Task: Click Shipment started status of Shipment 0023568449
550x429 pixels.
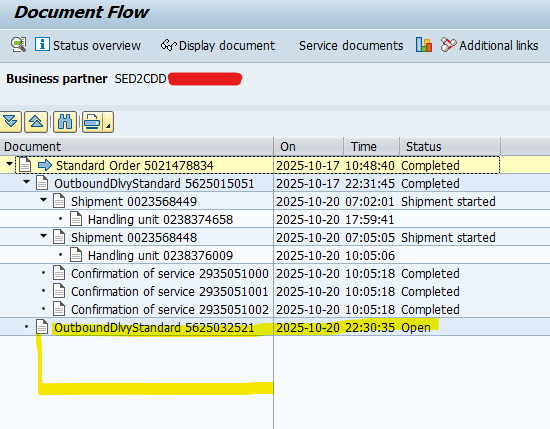Action: [x=448, y=202]
